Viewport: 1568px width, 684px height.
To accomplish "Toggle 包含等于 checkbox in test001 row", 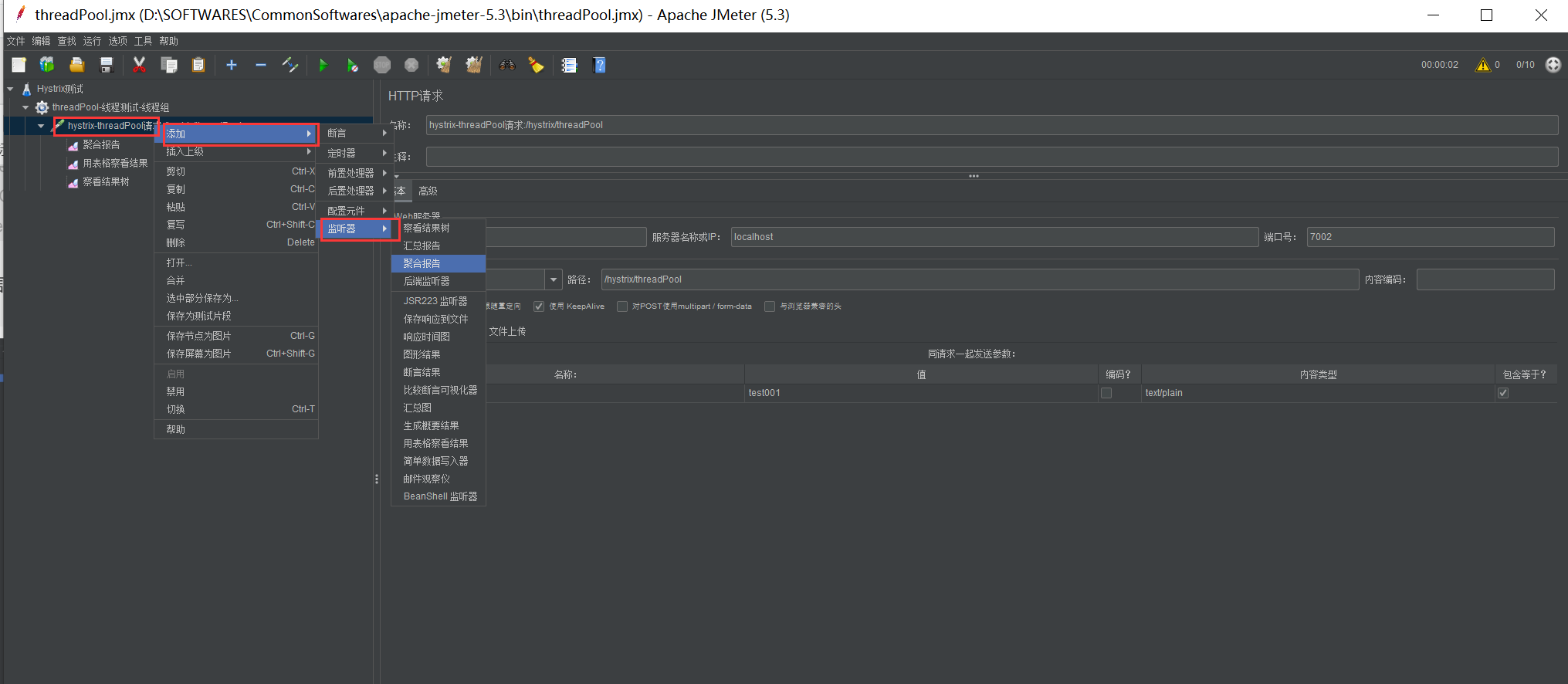I will tap(1503, 393).
